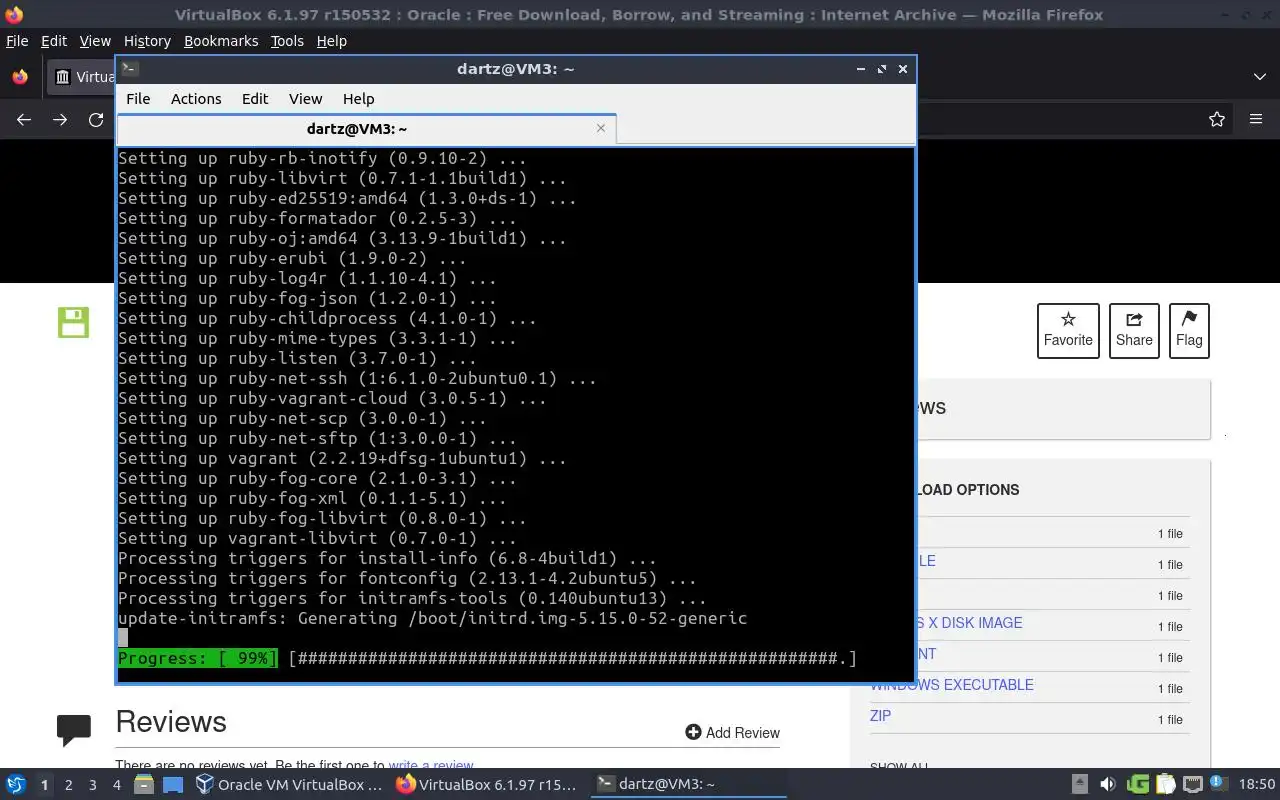
Task: Switch to workspace 4
Action: coord(117,785)
